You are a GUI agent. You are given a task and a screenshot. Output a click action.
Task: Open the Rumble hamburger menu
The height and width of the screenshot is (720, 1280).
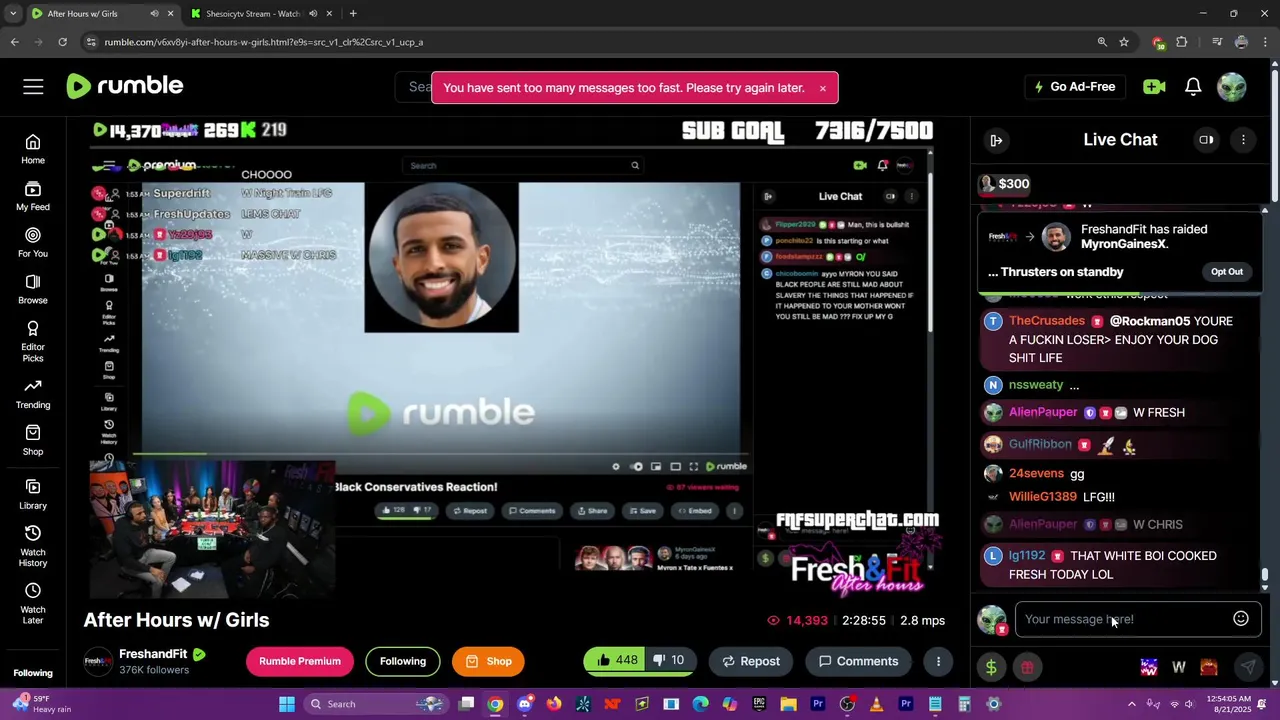point(33,87)
